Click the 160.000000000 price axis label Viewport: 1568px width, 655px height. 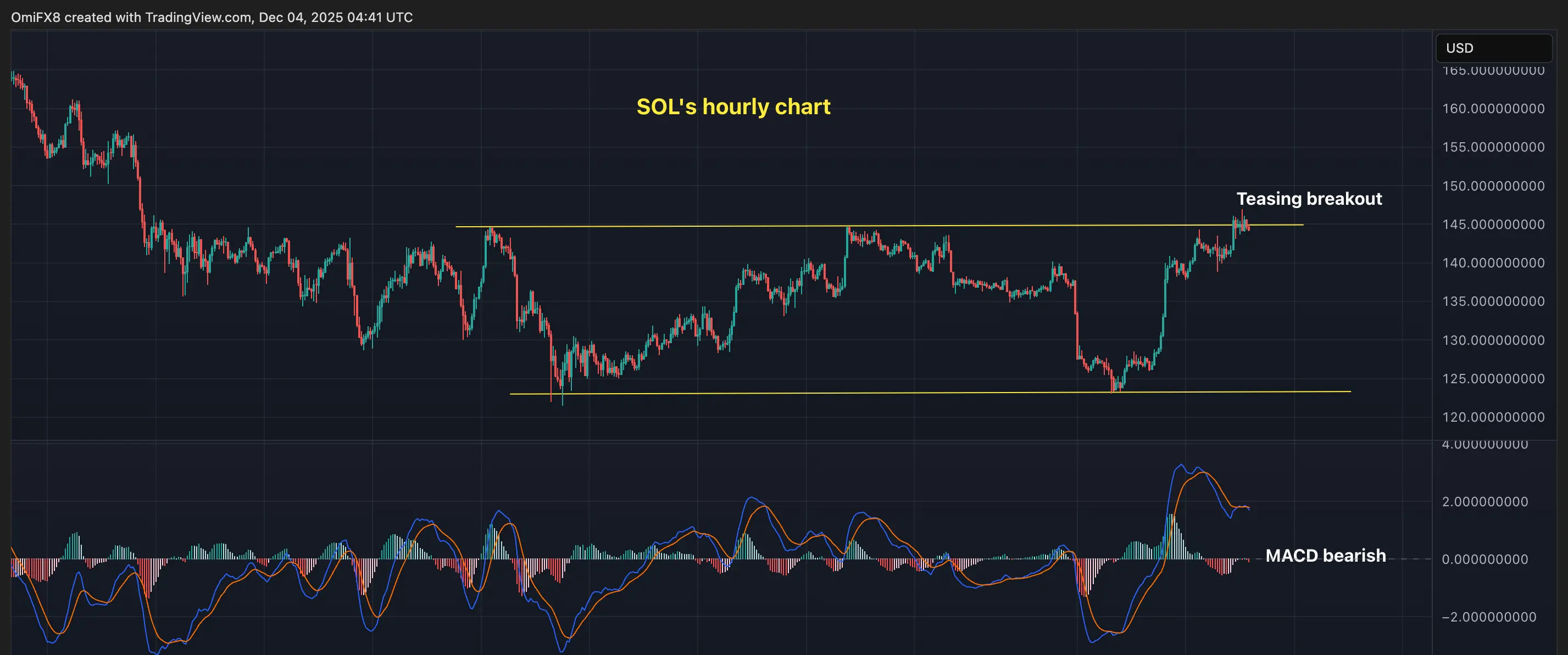pyautogui.click(x=1493, y=109)
